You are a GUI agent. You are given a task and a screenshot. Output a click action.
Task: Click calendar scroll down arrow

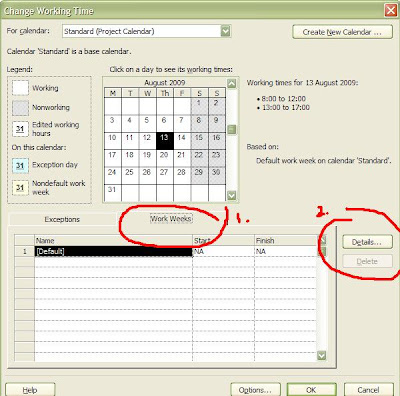pyautogui.click(x=231, y=195)
